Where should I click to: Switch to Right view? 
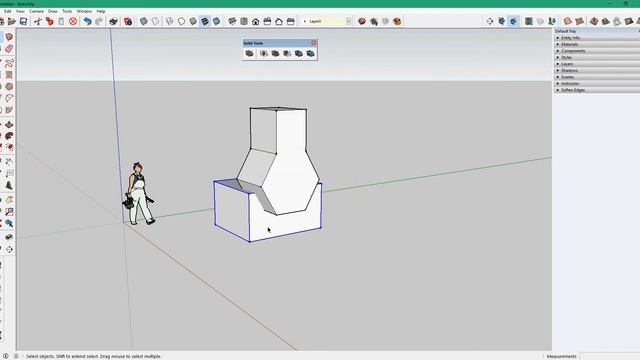267,21
